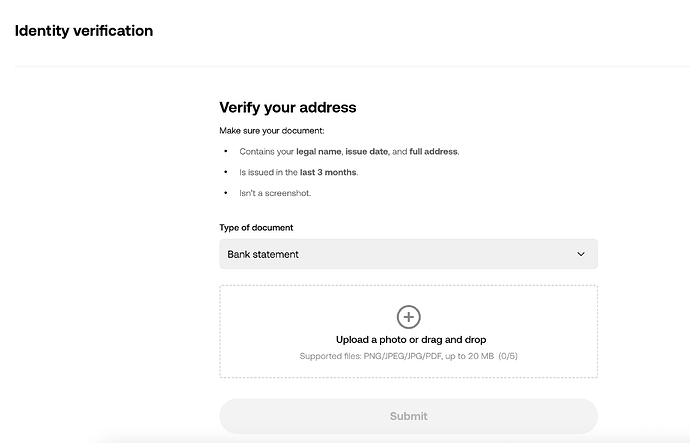Click the 'last 3 months' requirement line
The height and width of the screenshot is (443, 690).
[x=299, y=172]
